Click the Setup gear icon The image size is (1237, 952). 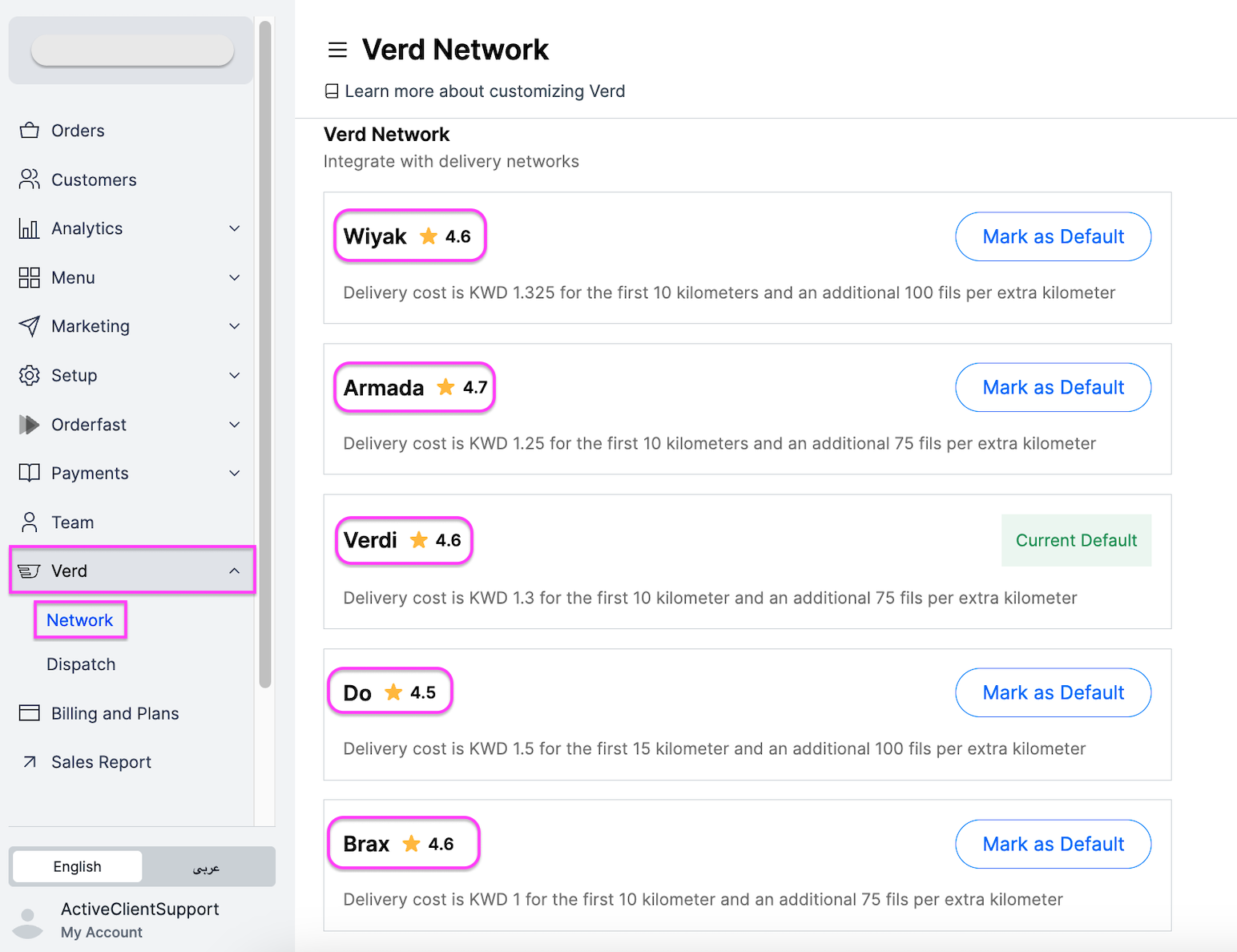(30, 375)
